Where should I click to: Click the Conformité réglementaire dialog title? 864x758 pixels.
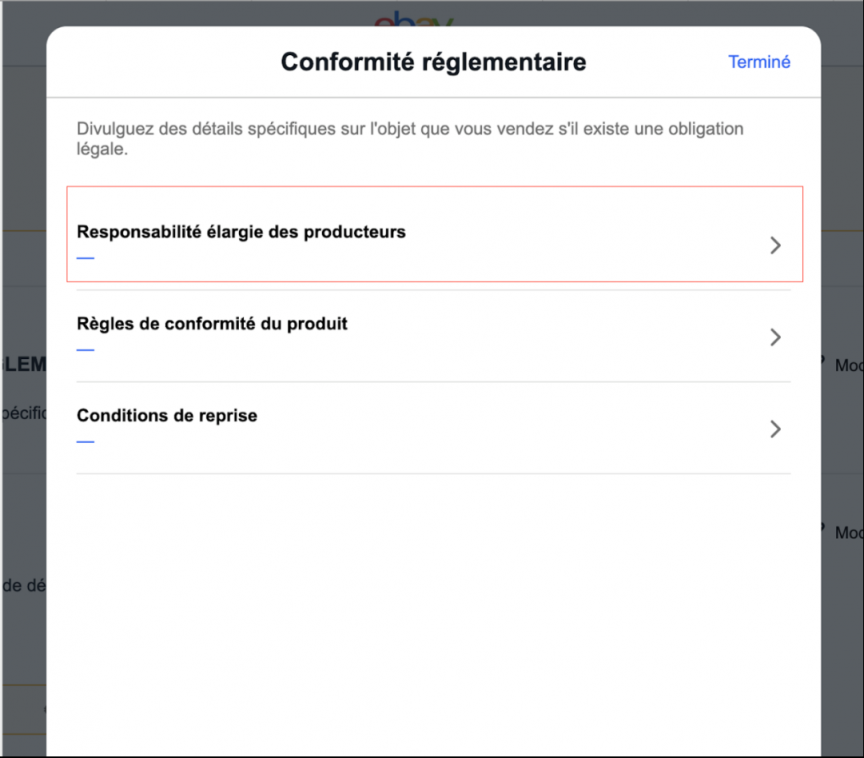pos(433,62)
